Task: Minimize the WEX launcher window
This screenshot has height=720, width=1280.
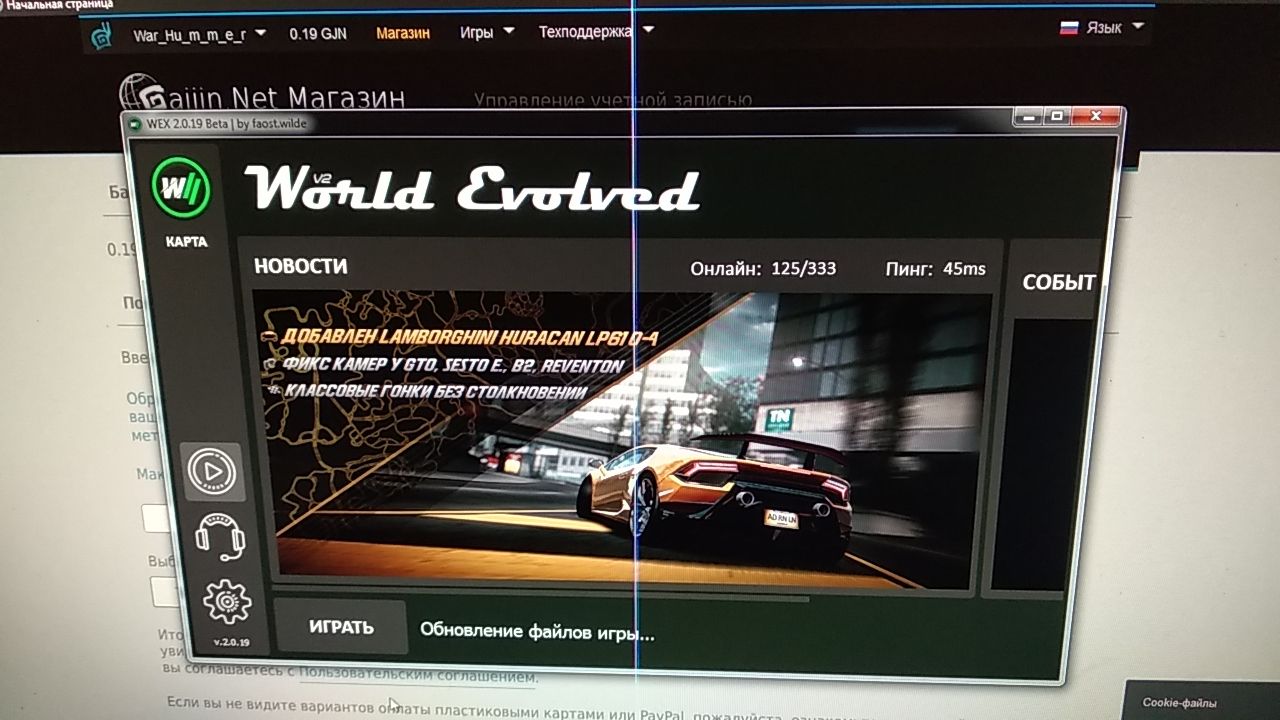Action: (x=1029, y=117)
